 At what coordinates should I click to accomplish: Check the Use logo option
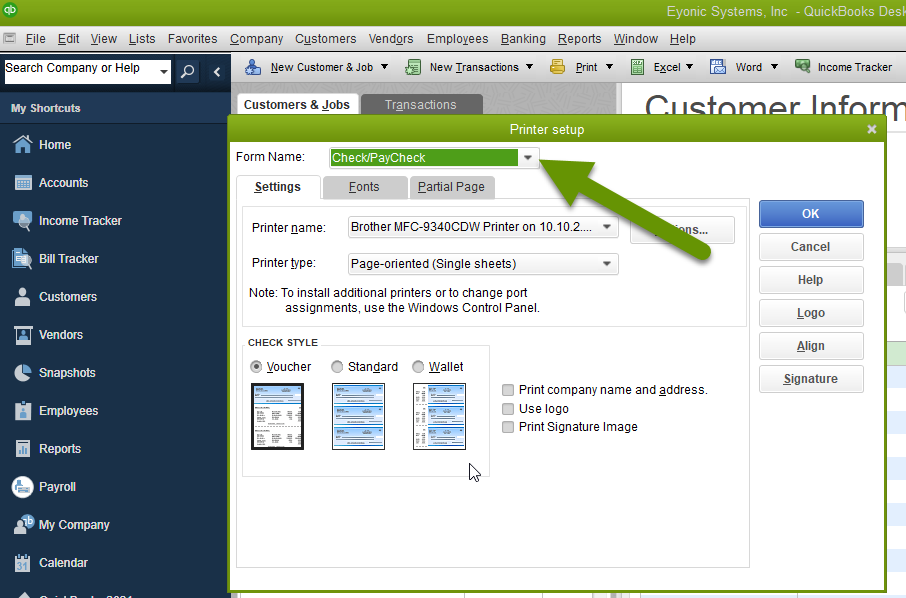(508, 409)
